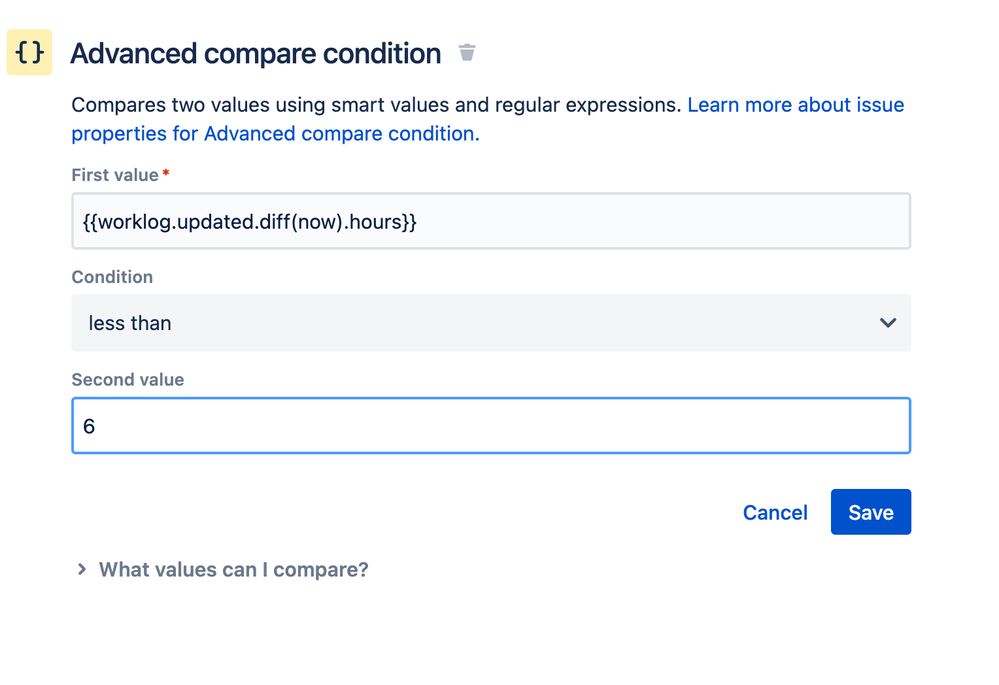Select the 'Advanced compare condition' heading
This screenshot has width=999, height=685.
tap(255, 54)
